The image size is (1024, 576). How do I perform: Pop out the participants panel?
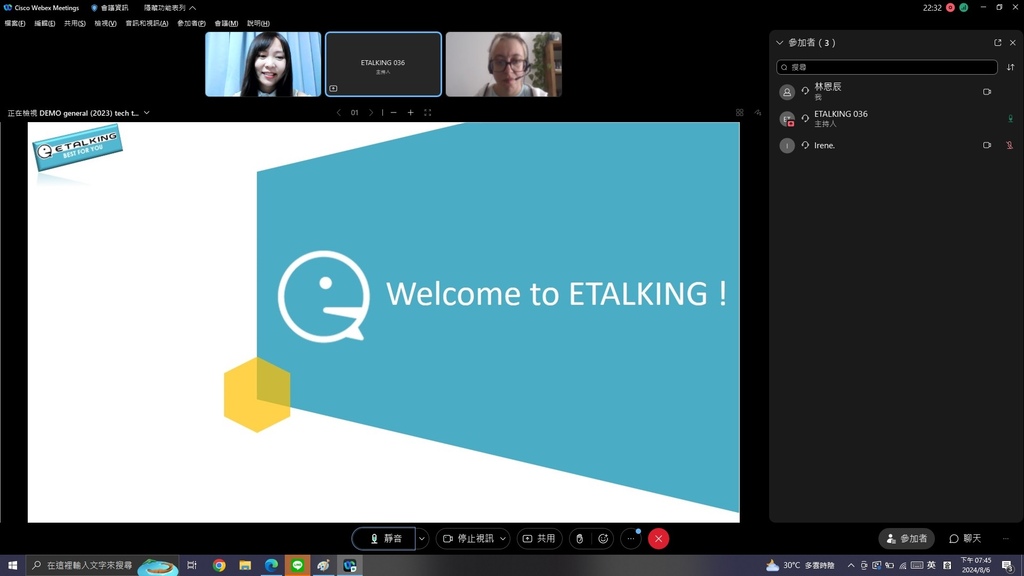(x=997, y=42)
